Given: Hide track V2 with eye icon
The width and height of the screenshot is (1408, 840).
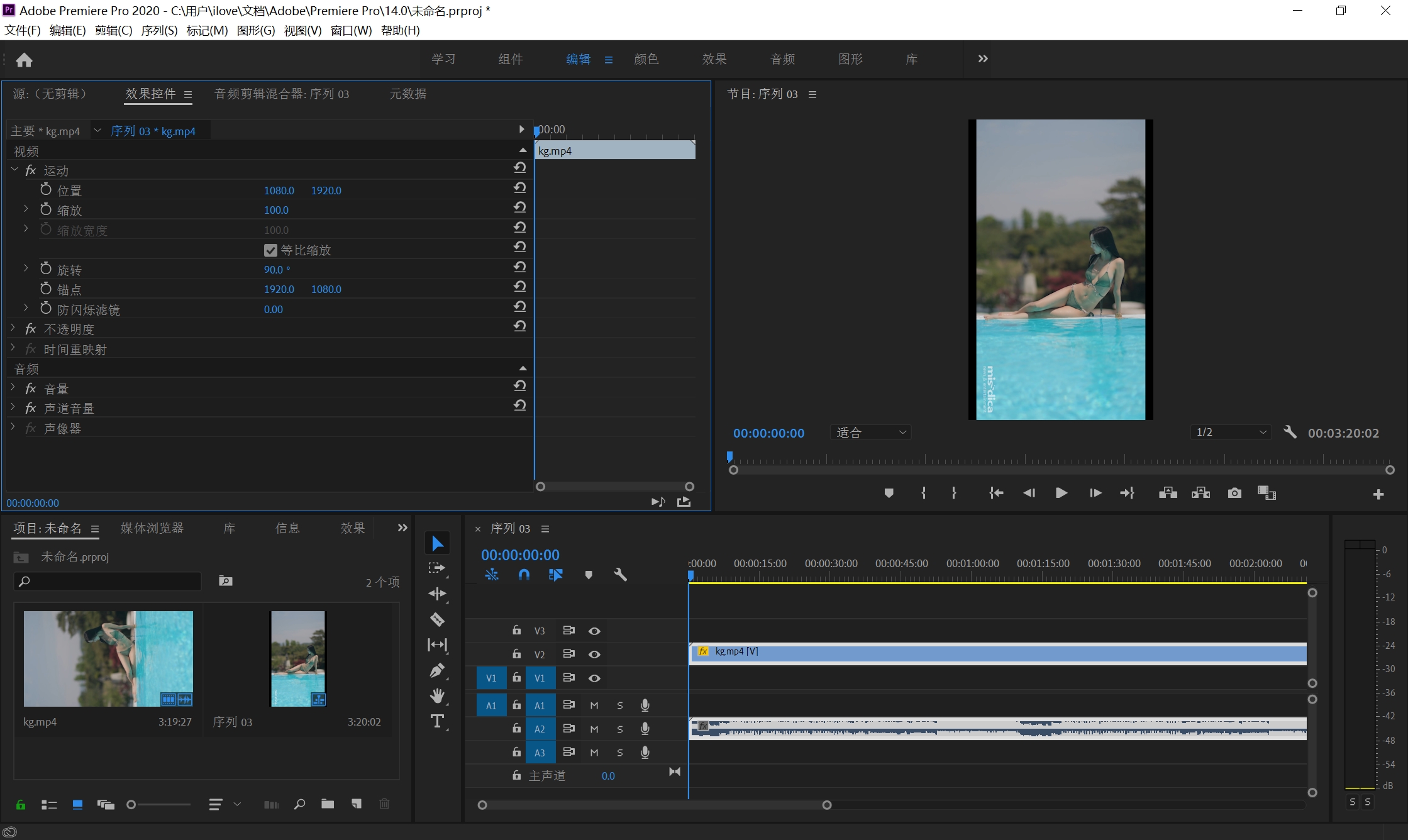Looking at the screenshot, I should click(x=594, y=655).
